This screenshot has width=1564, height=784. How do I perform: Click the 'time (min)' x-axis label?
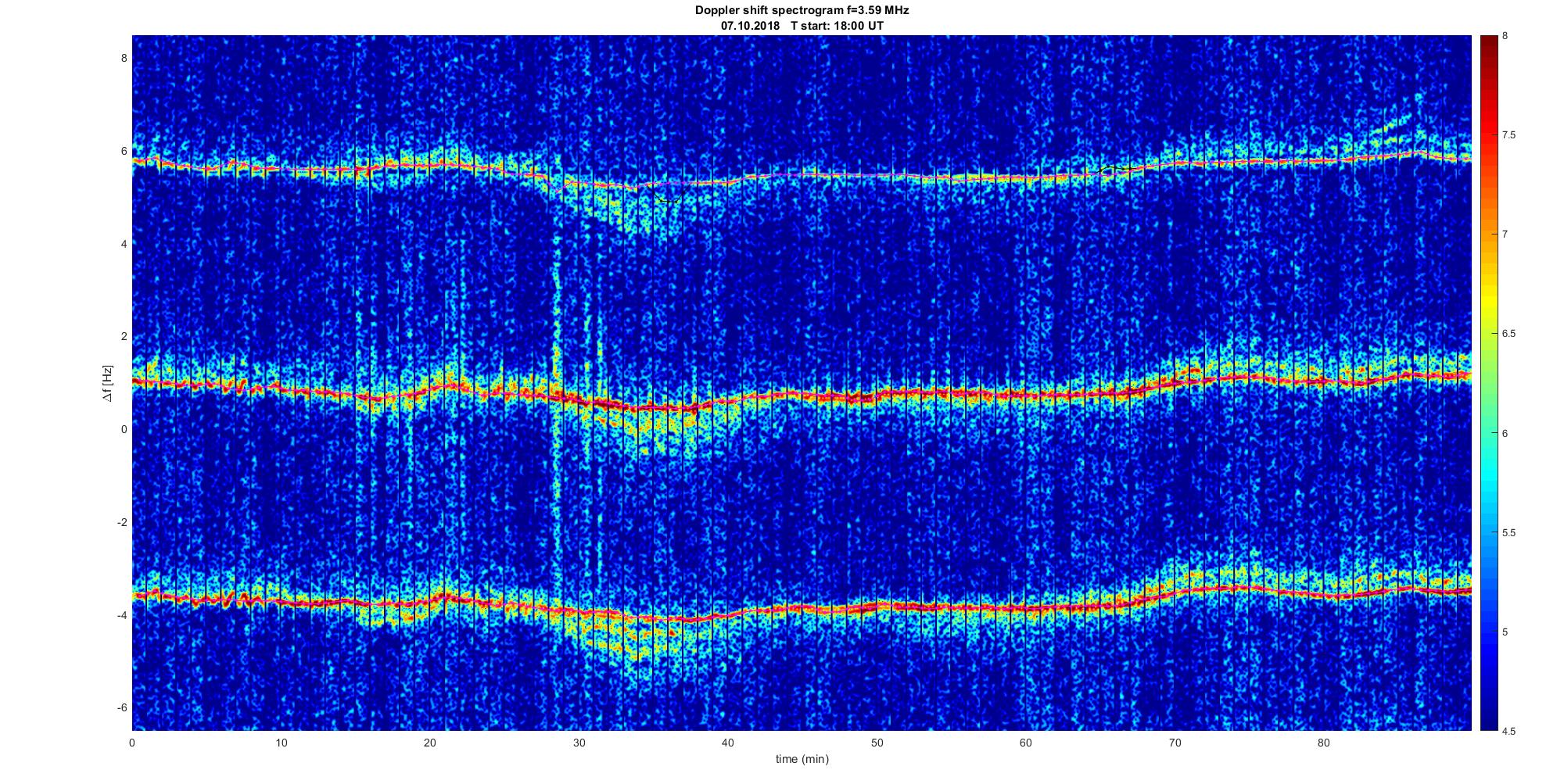coord(802,759)
